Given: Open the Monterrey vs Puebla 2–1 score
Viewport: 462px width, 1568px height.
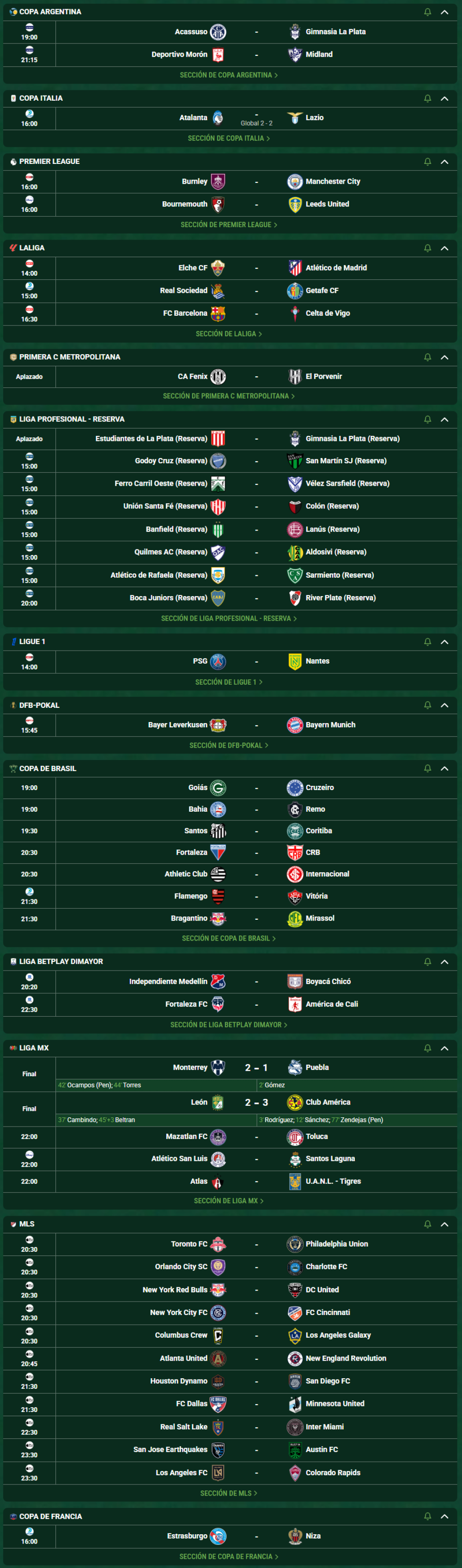Looking at the screenshot, I should coord(256,1067).
